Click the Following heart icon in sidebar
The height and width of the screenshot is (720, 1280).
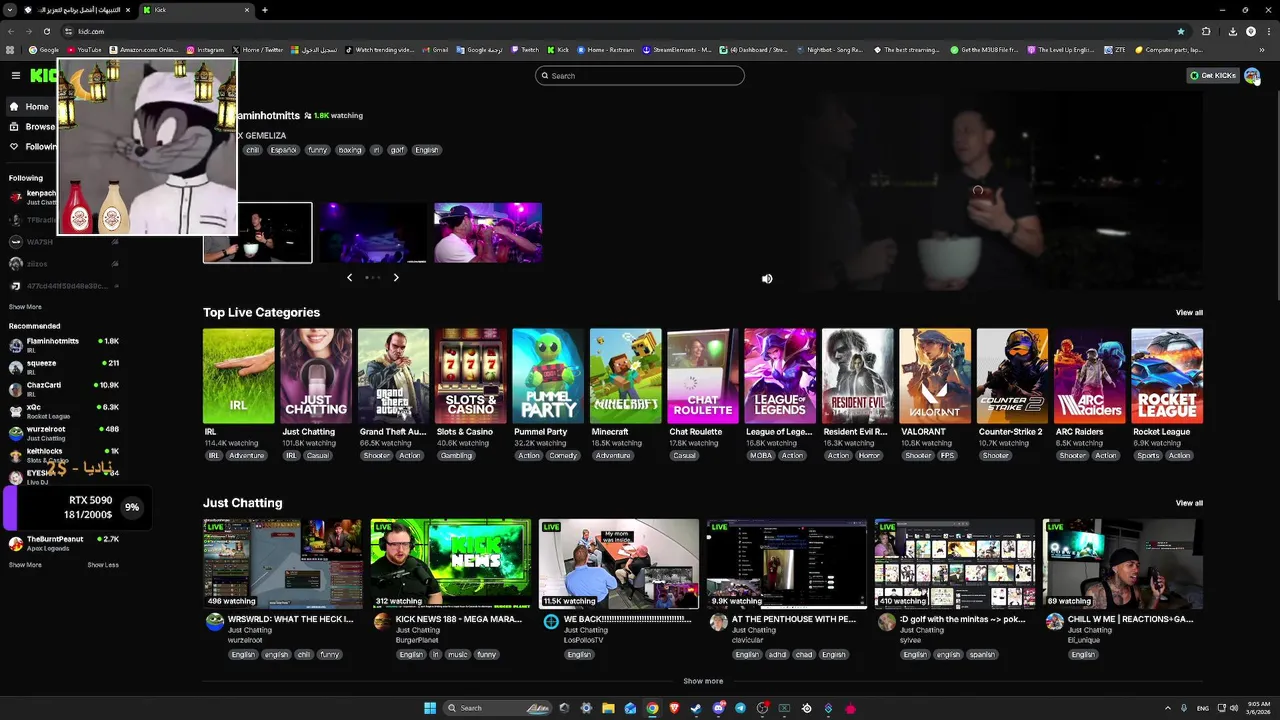coord(14,147)
